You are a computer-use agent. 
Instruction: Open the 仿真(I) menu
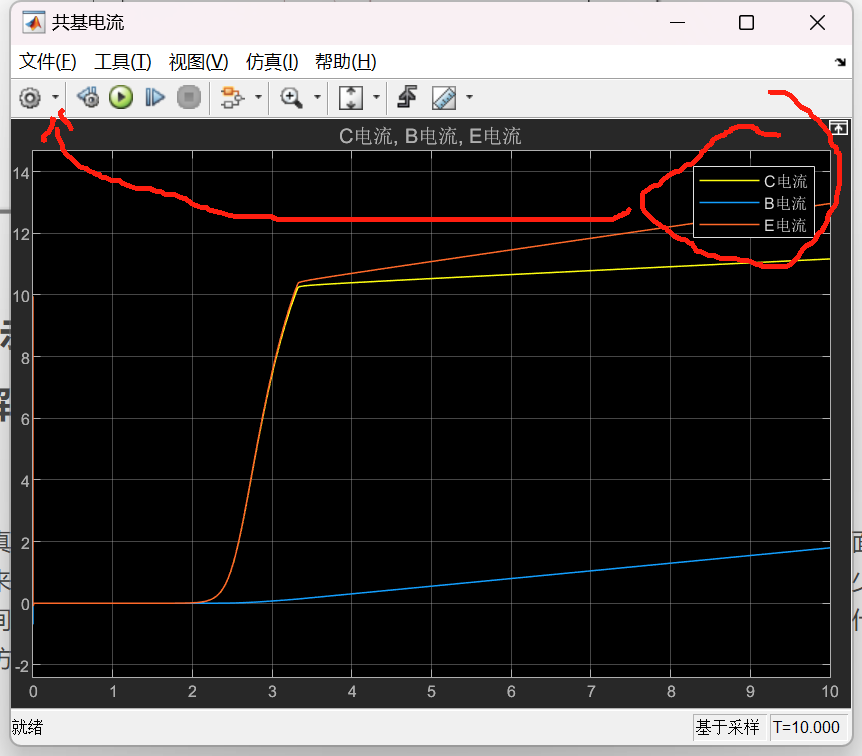click(272, 62)
